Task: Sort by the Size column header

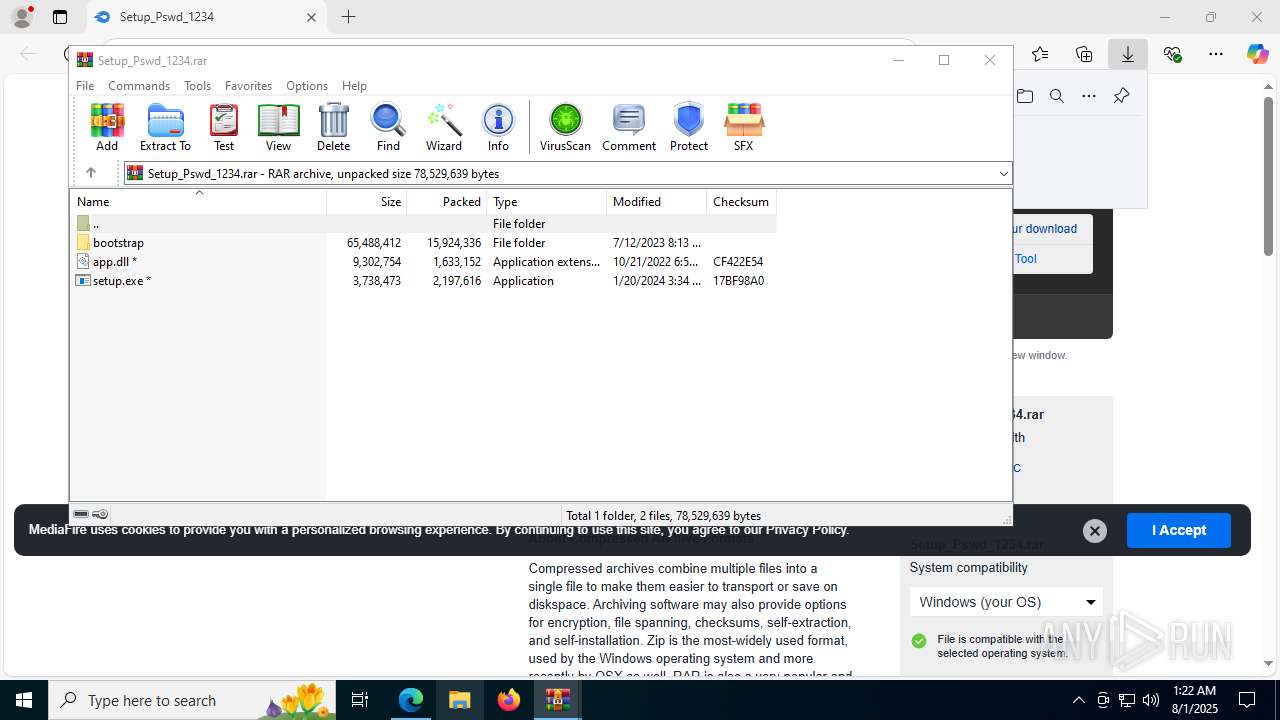Action: pos(367,201)
